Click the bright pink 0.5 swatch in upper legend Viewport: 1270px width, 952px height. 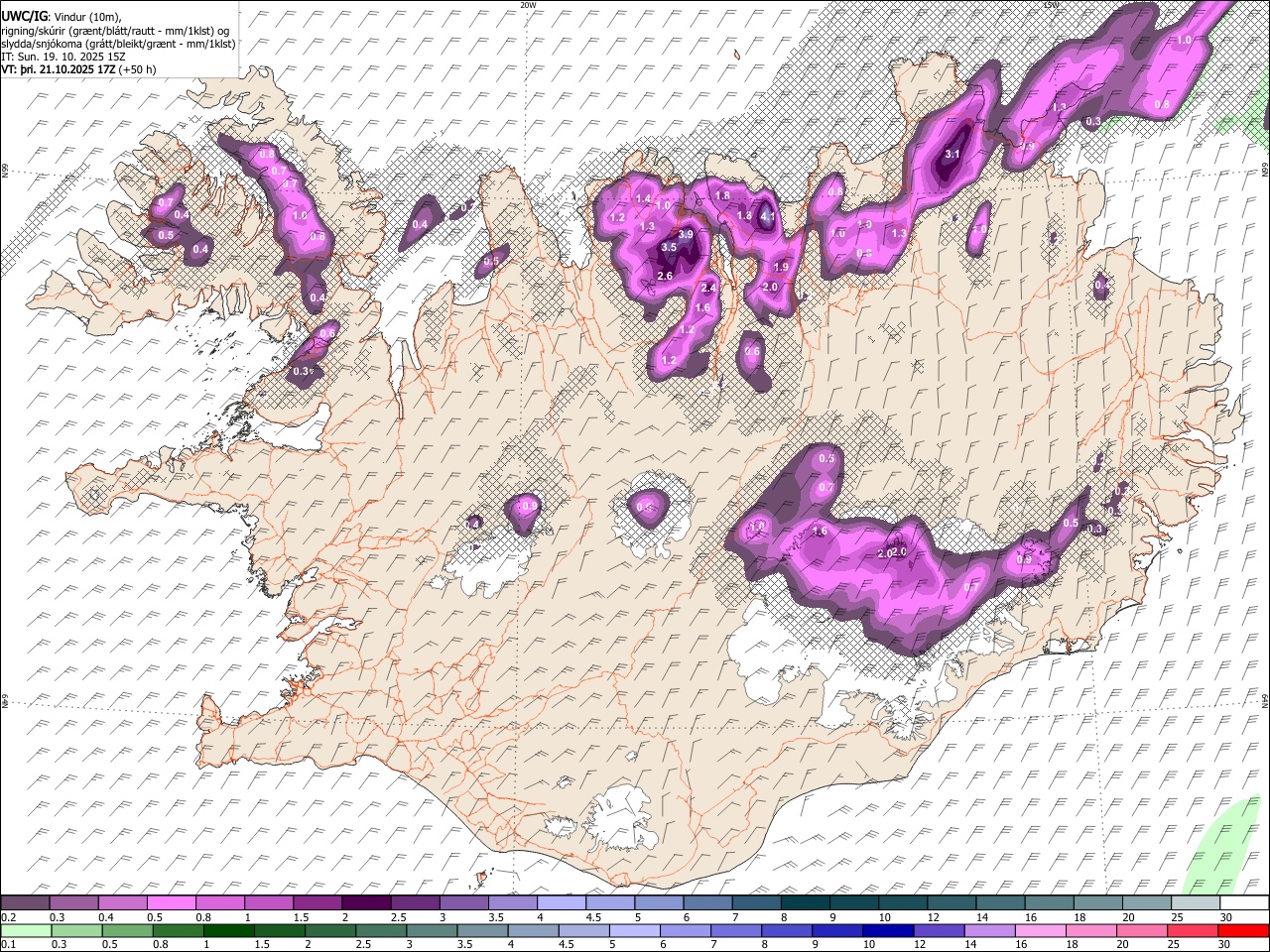[173, 902]
